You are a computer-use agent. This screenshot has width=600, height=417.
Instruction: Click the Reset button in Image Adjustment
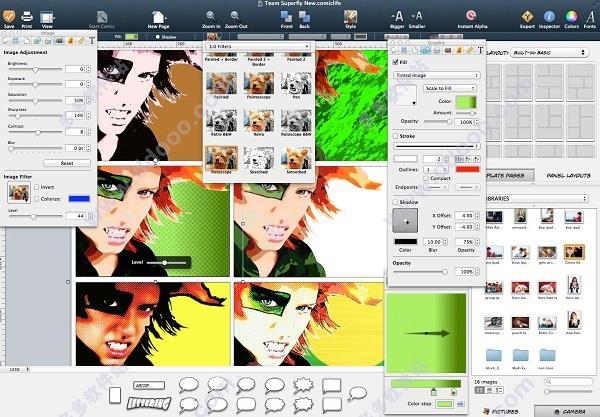pyautogui.click(x=67, y=163)
